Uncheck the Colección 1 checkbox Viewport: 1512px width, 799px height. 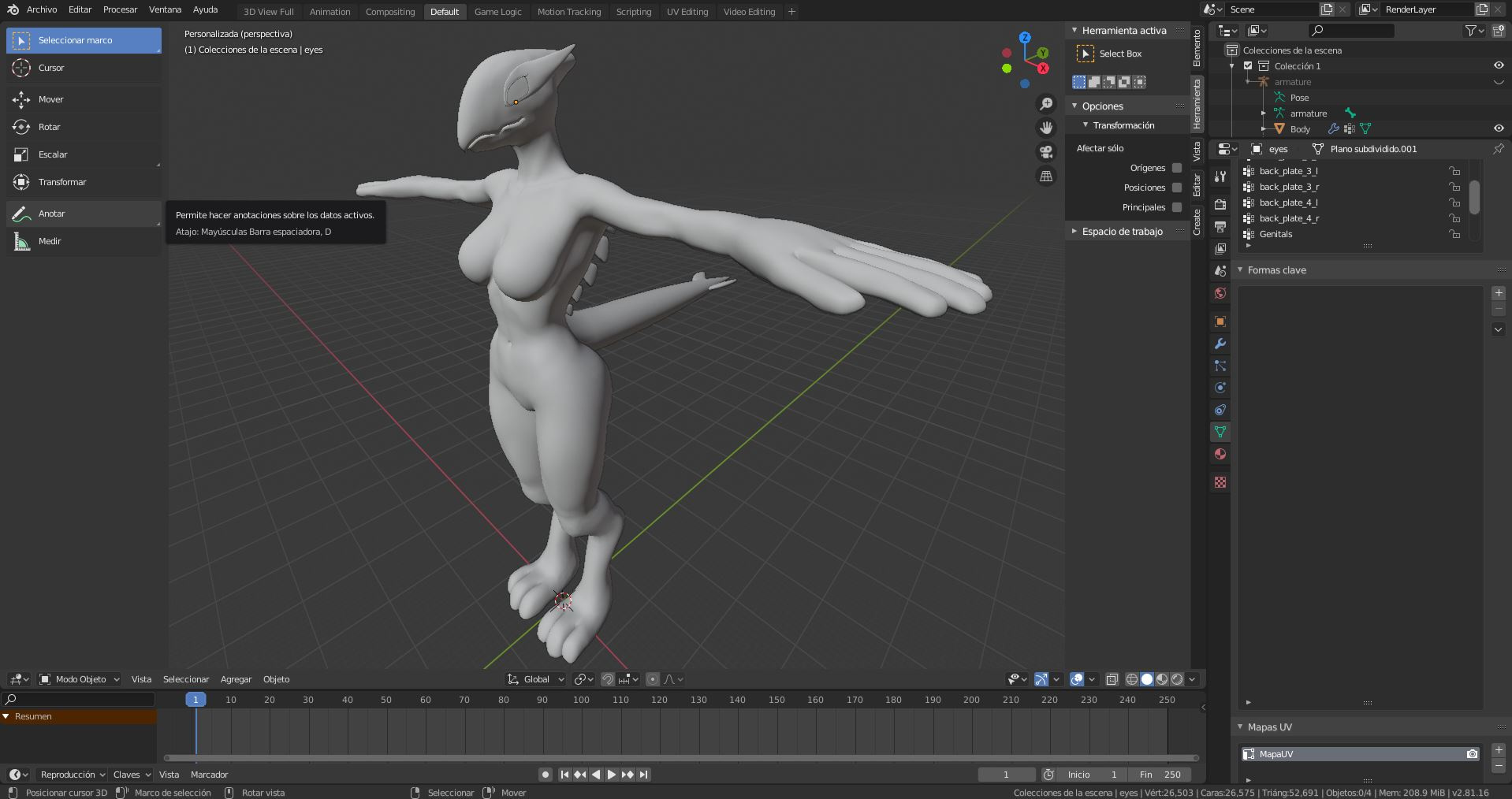click(x=1248, y=66)
